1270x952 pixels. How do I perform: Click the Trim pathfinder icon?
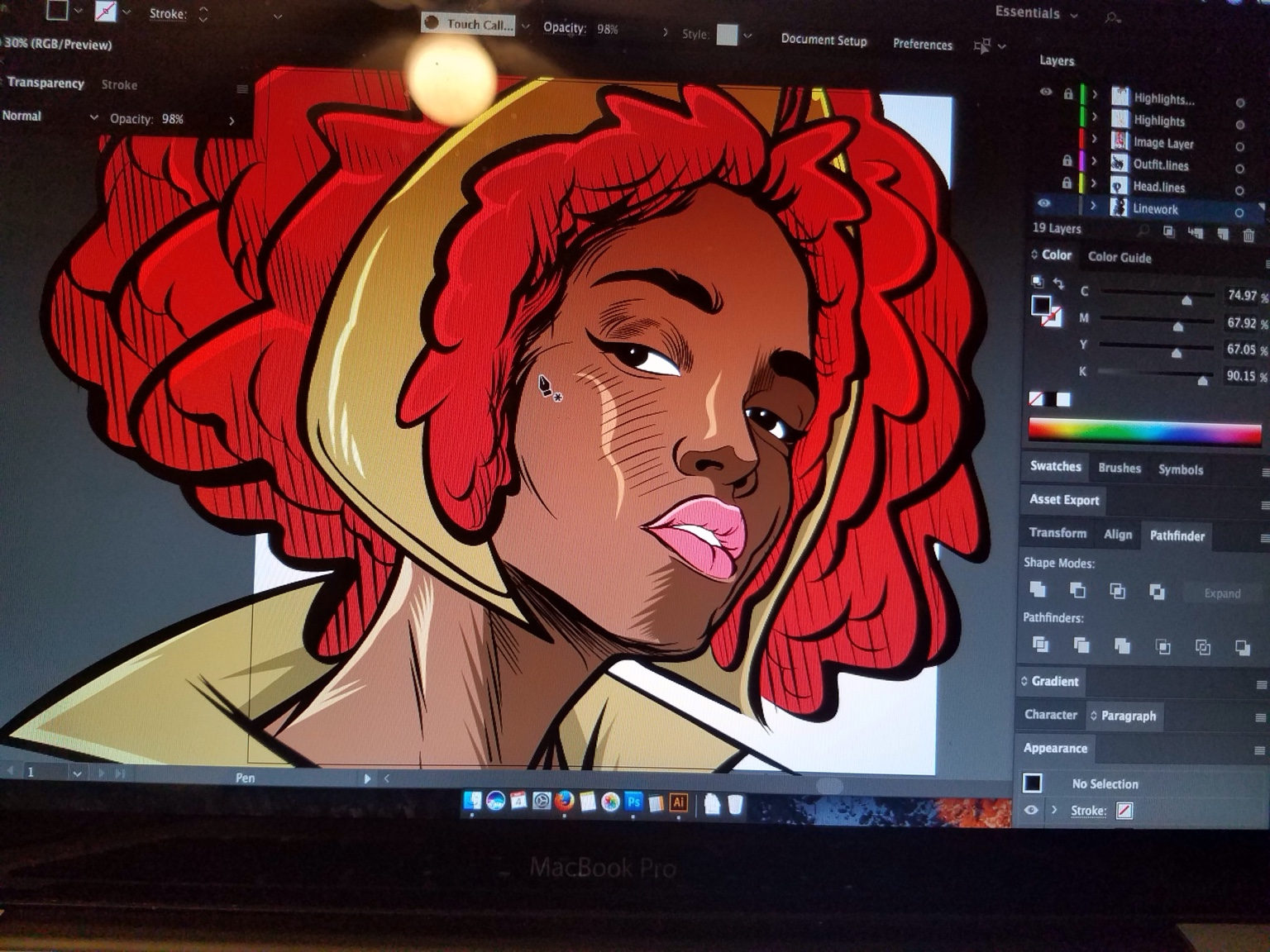coord(1081,645)
